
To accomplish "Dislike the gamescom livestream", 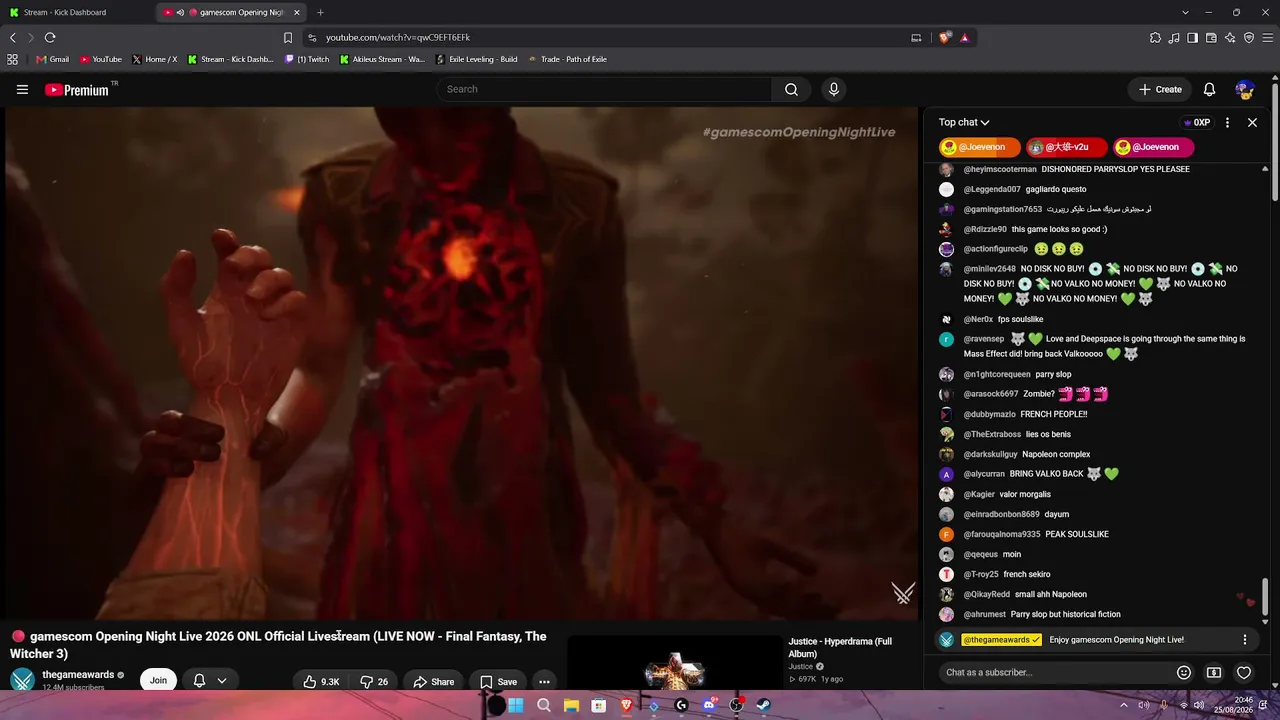I will pyautogui.click(x=374, y=681).
